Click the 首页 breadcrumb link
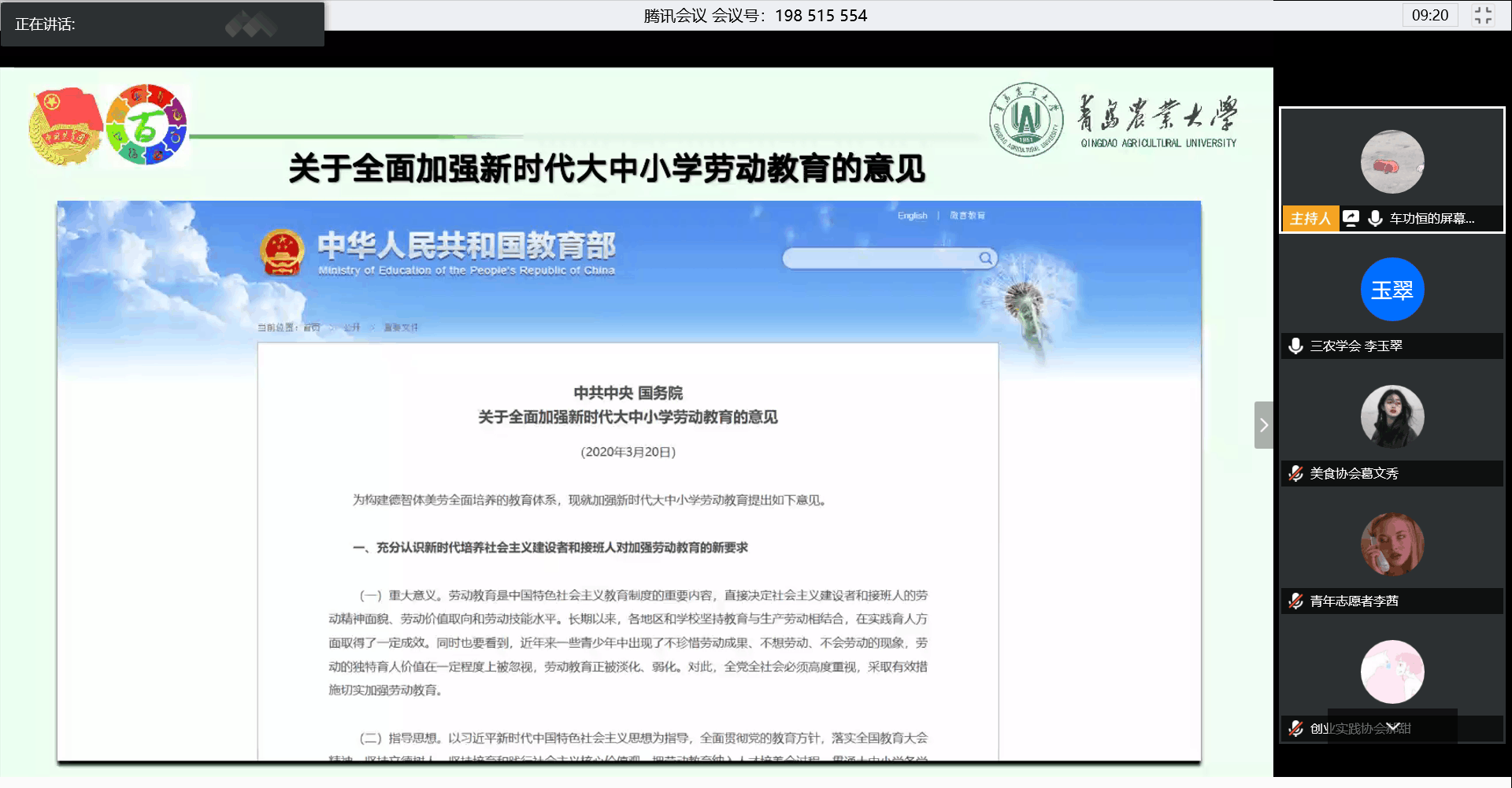The height and width of the screenshot is (788, 1512). click(312, 327)
